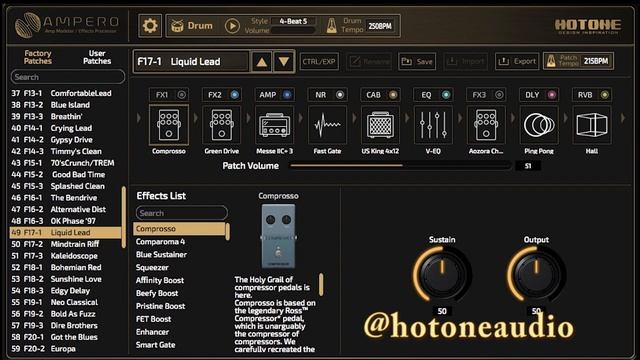Image resolution: width=640 pixels, height=360 pixels.
Task: Go to next patch with down arrow
Action: [284, 62]
